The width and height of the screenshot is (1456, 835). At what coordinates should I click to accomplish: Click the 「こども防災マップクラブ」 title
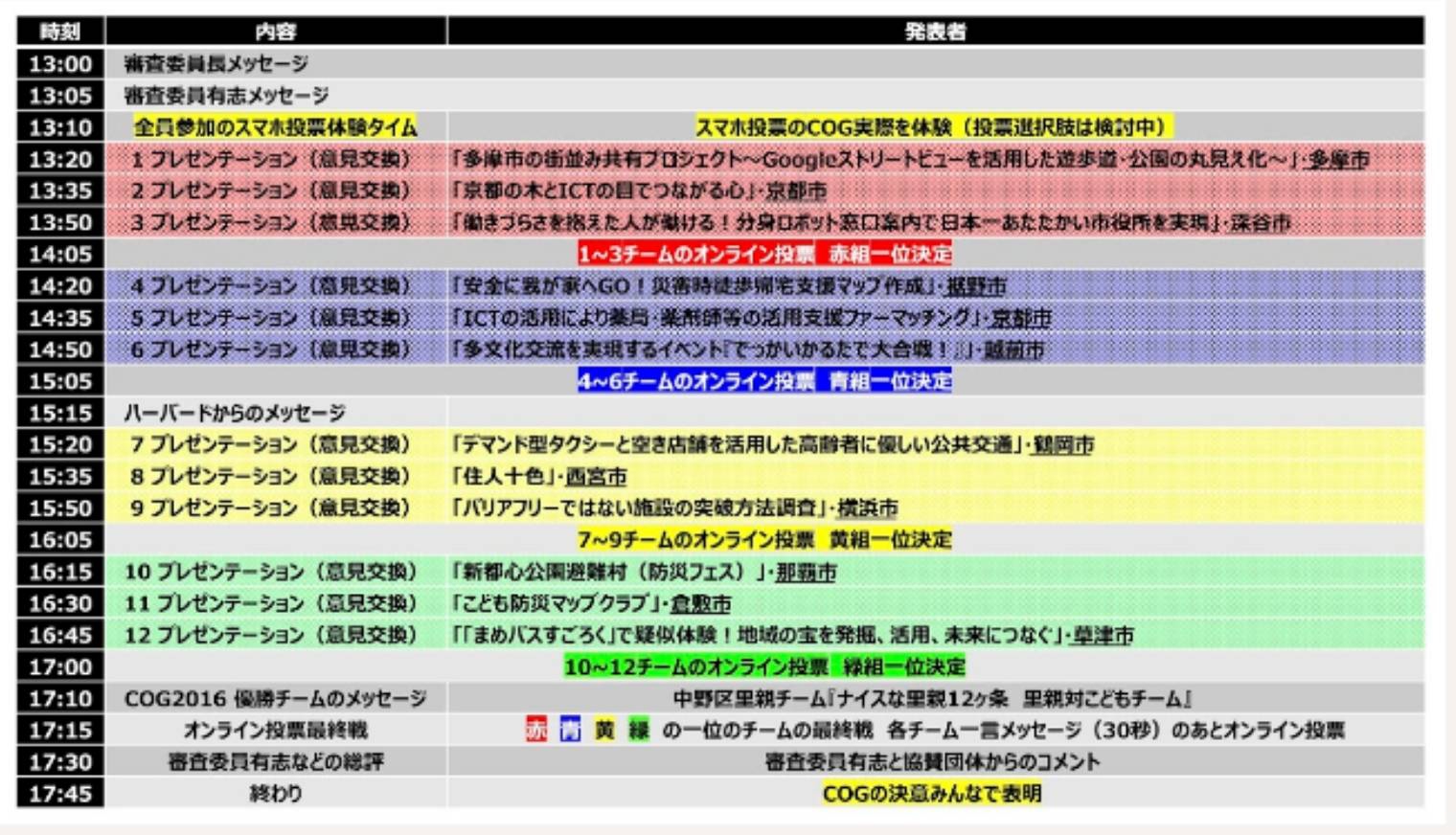click(x=557, y=603)
